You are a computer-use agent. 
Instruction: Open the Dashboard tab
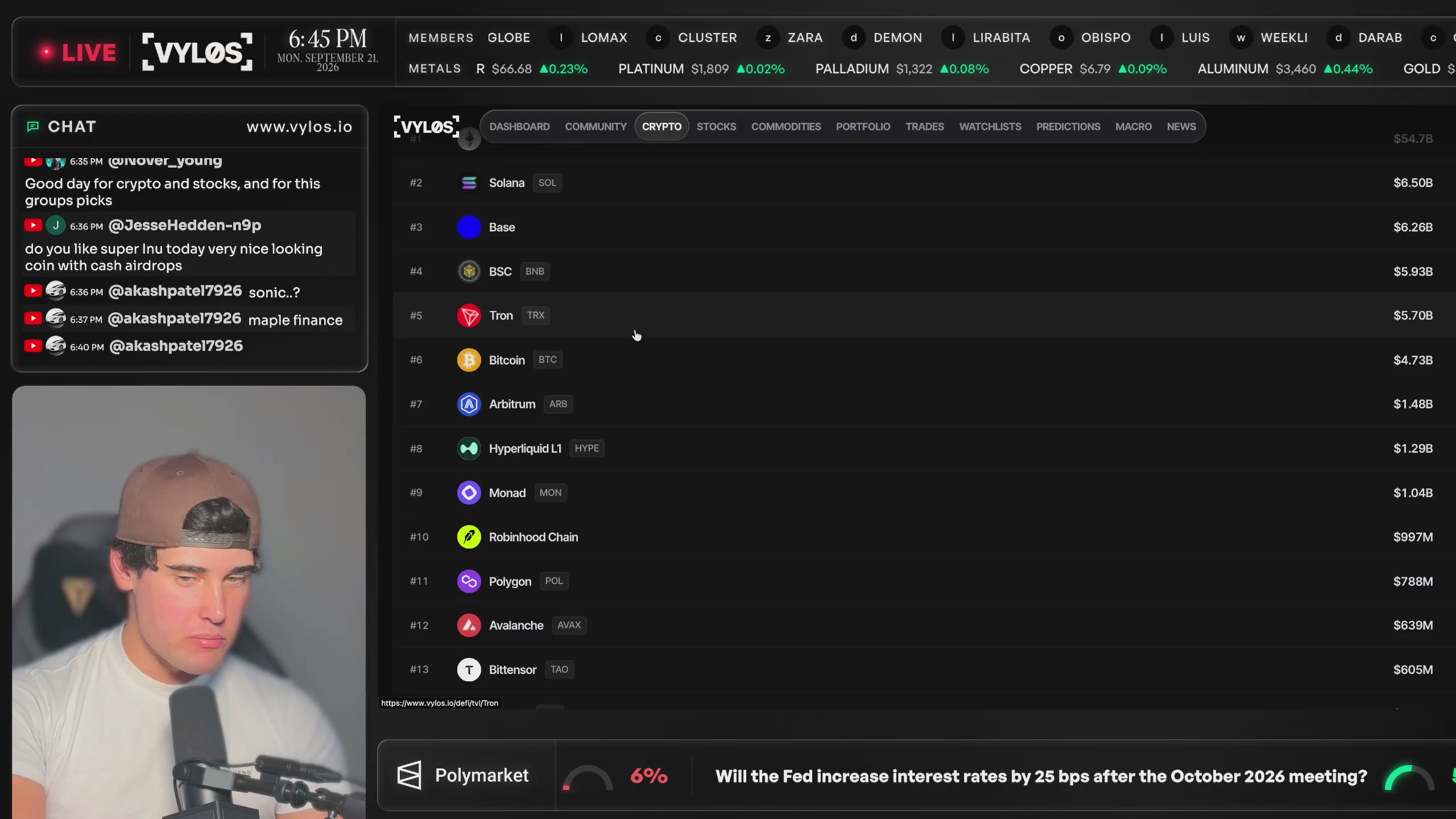519,126
